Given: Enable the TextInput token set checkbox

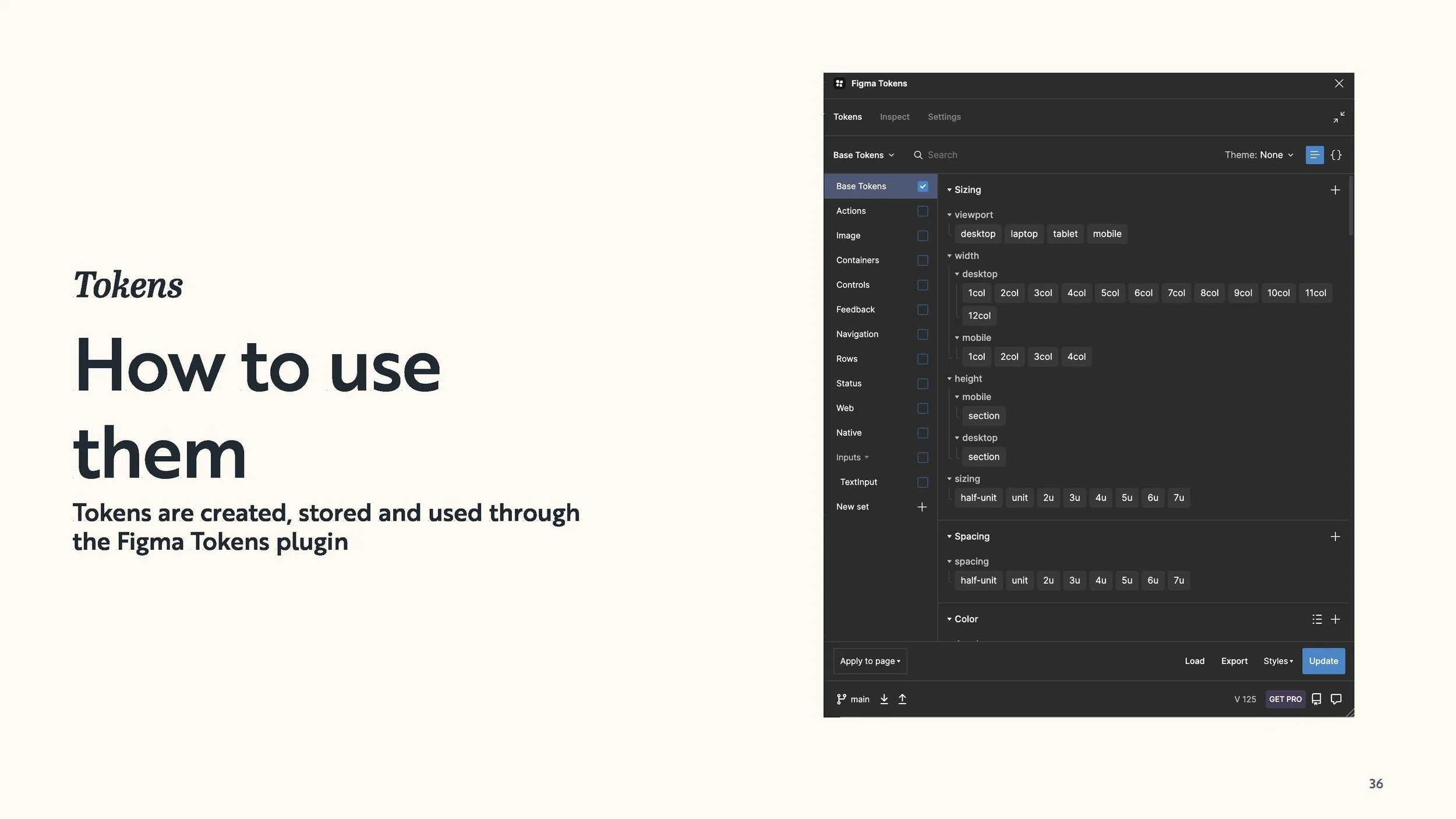Looking at the screenshot, I should pos(923,482).
